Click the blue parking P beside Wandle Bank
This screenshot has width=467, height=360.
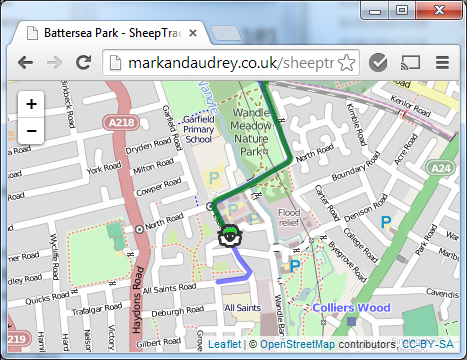(294, 266)
